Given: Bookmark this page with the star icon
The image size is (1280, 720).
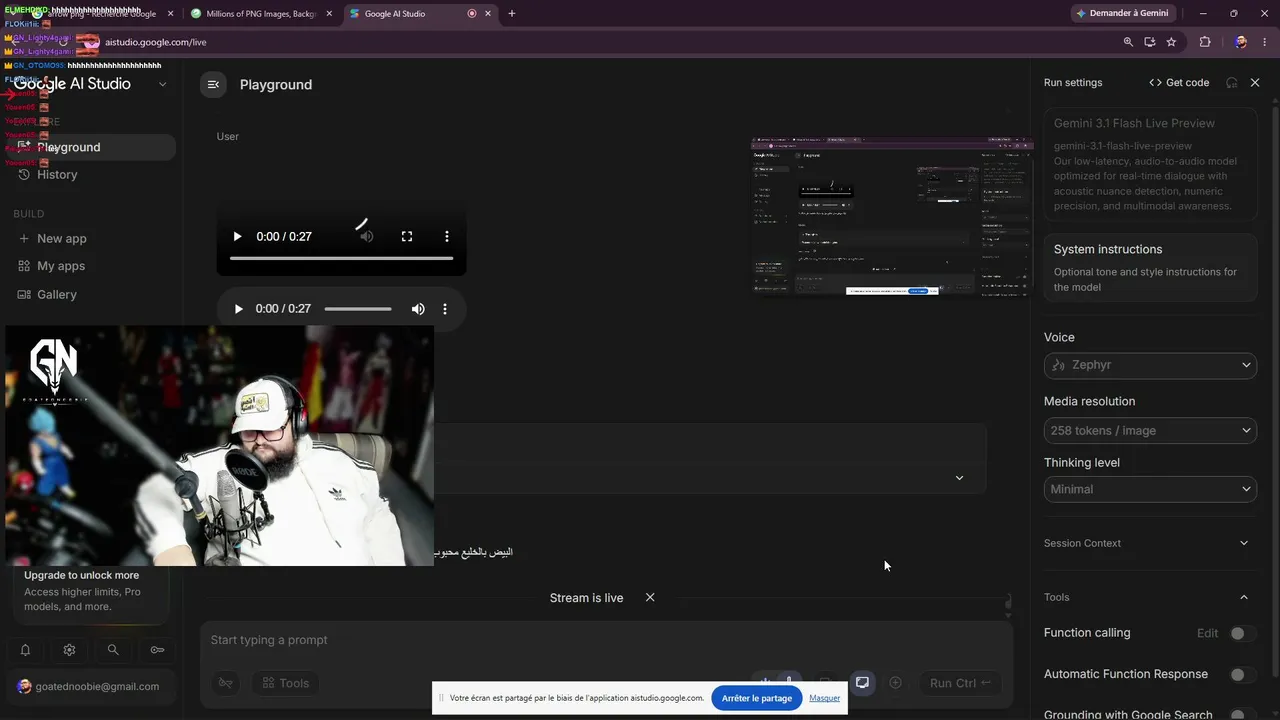Looking at the screenshot, I should click(x=1171, y=42).
